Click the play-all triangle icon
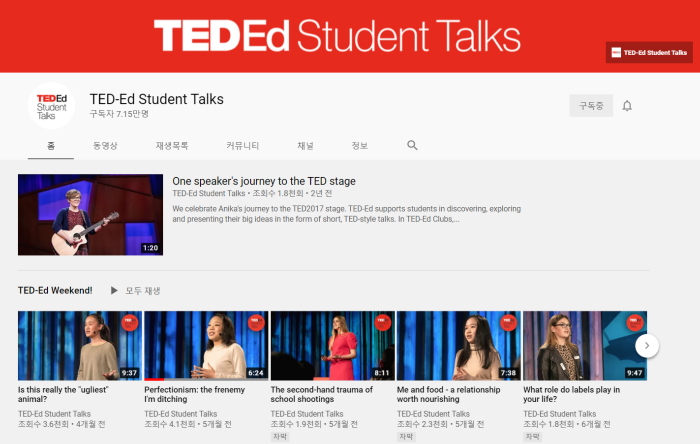The image size is (700, 444). click(x=114, y=290)
